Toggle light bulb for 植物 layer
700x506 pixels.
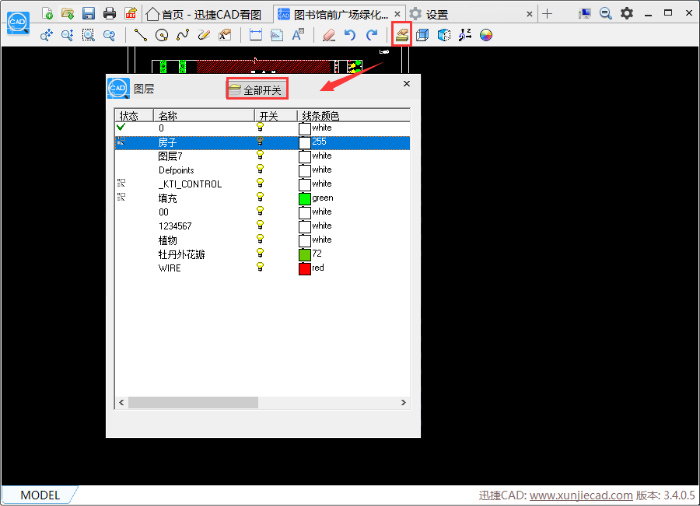point(262,240)
